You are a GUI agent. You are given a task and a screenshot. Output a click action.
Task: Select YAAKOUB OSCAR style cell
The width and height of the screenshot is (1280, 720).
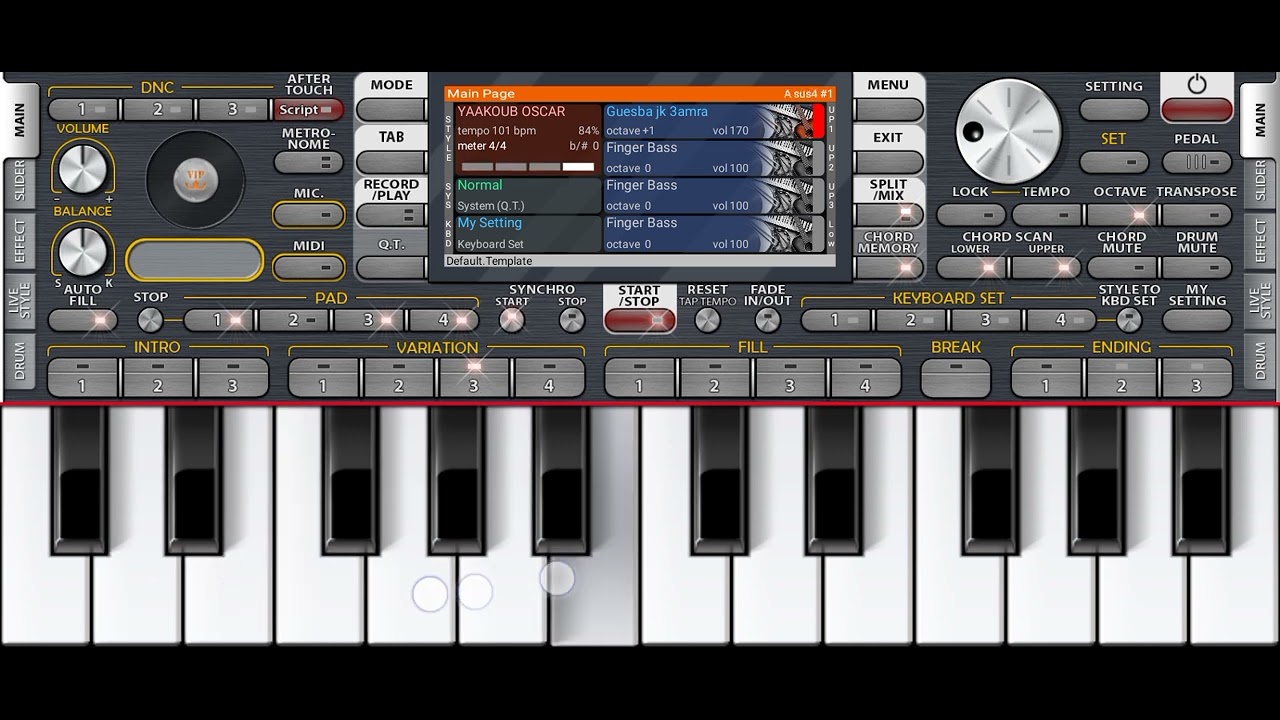click(528, 139)
